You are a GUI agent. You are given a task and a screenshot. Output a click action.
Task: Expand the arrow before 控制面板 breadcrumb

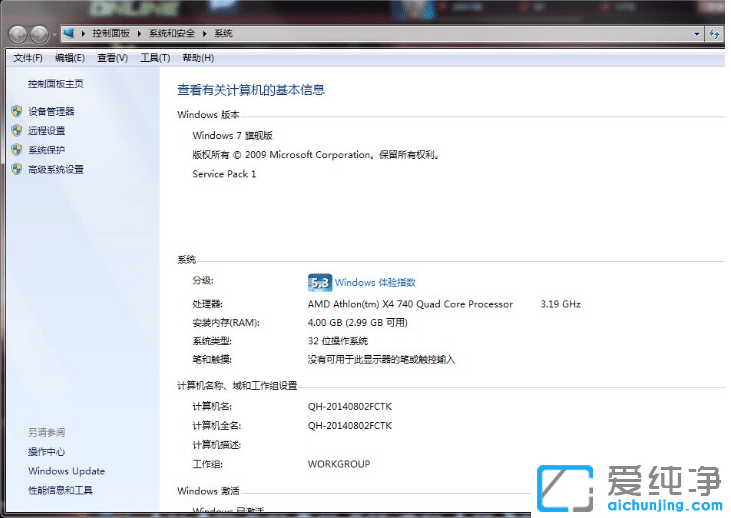[83, 34]
